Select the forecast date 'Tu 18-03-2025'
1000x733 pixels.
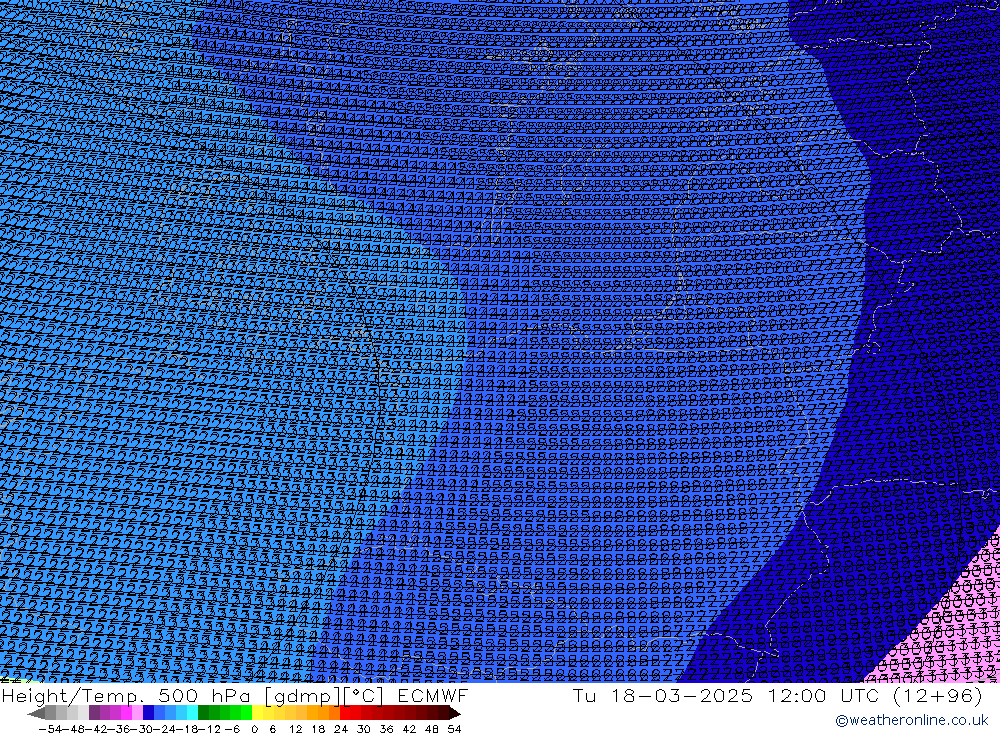[663, 695]
